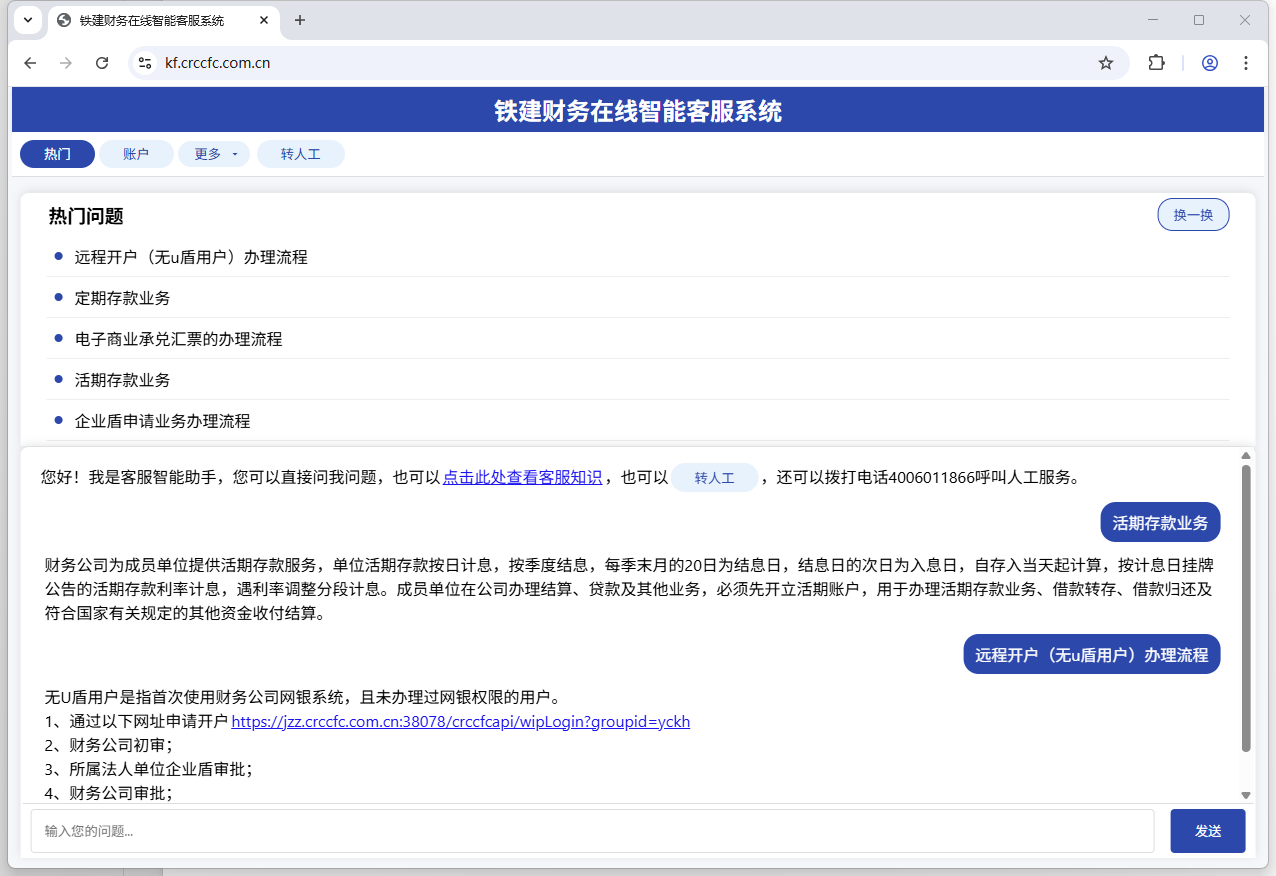The width and height of the screenshot is (1276, 876).
Task: Send message with 发送 button
Action: tap(1207, 831)
